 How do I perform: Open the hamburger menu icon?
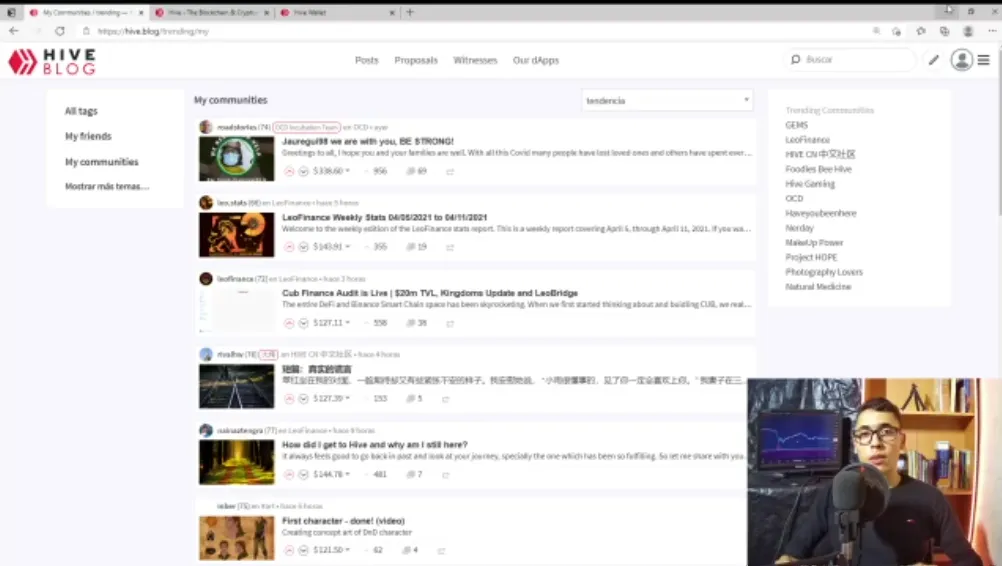[x=983, y=60]
